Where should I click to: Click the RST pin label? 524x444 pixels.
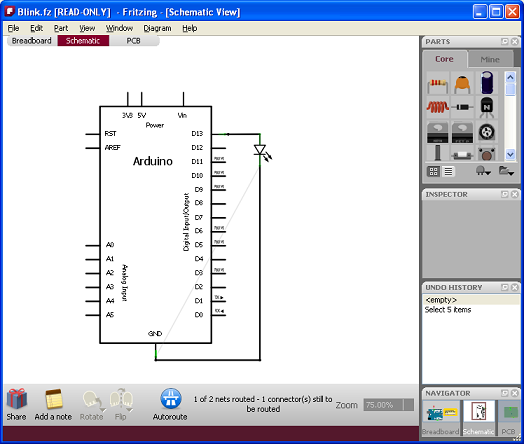click(110, 134)
